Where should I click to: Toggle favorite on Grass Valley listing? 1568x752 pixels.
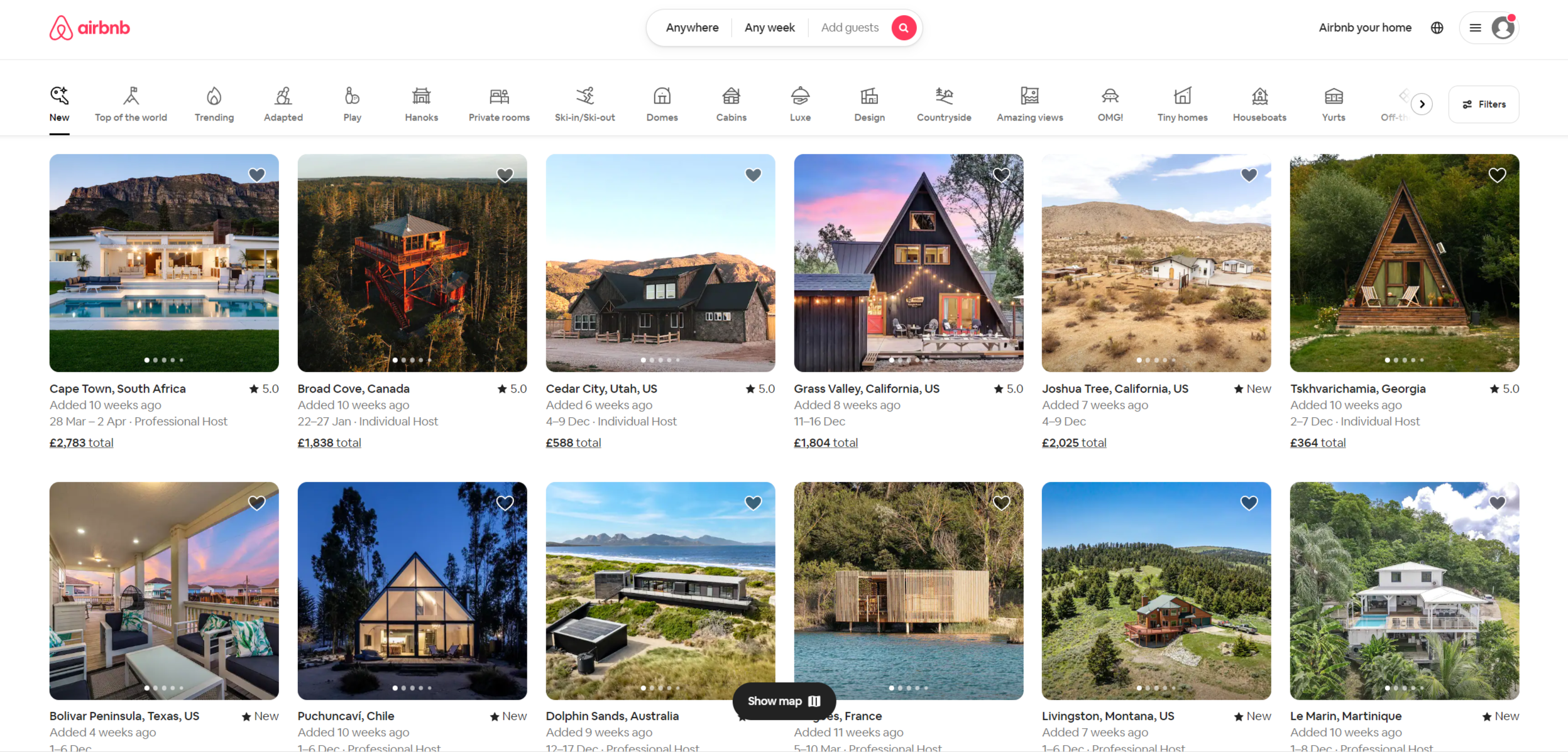[x=1000, y=175]
